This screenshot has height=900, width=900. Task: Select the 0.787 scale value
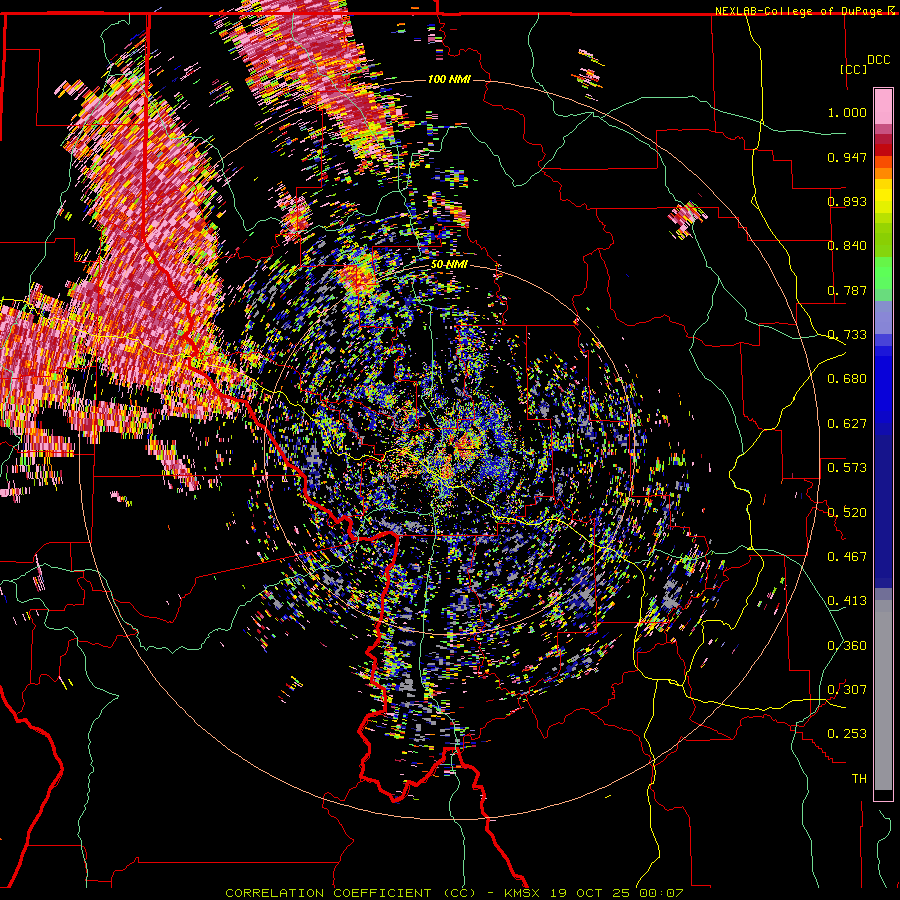pos(847,290)
